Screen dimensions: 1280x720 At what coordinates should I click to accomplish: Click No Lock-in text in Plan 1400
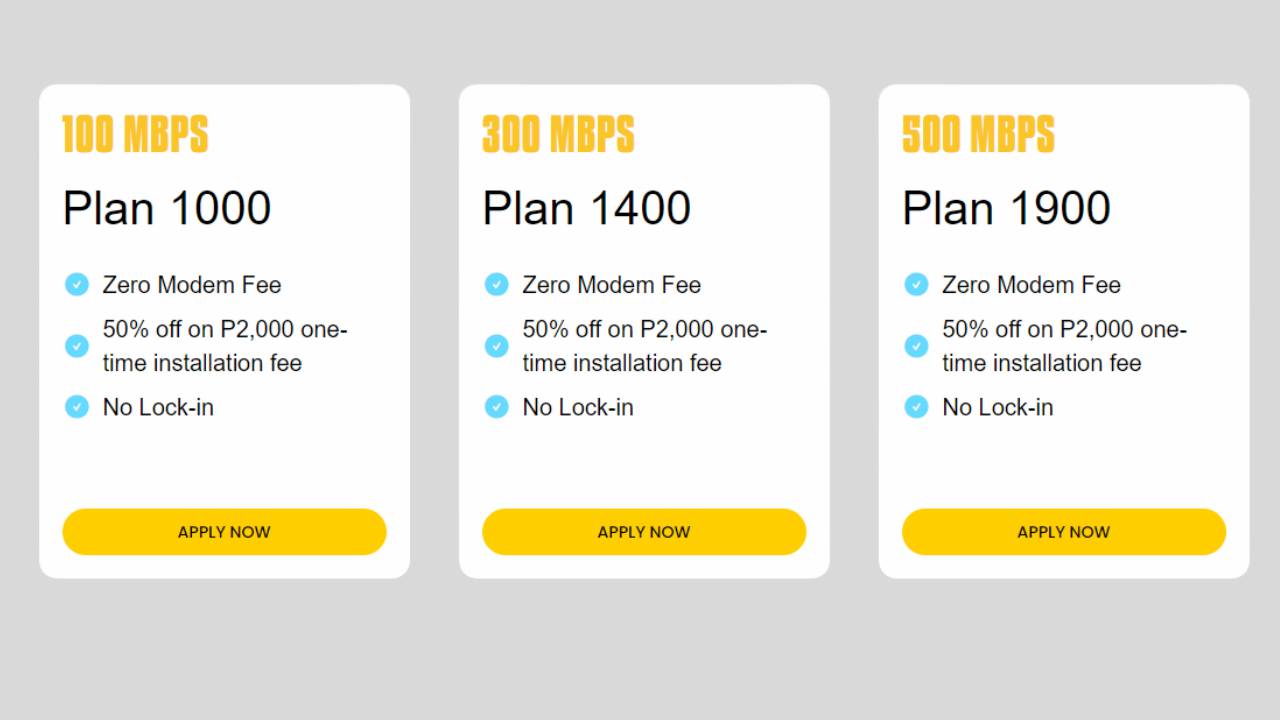click(x=578, y=407)
